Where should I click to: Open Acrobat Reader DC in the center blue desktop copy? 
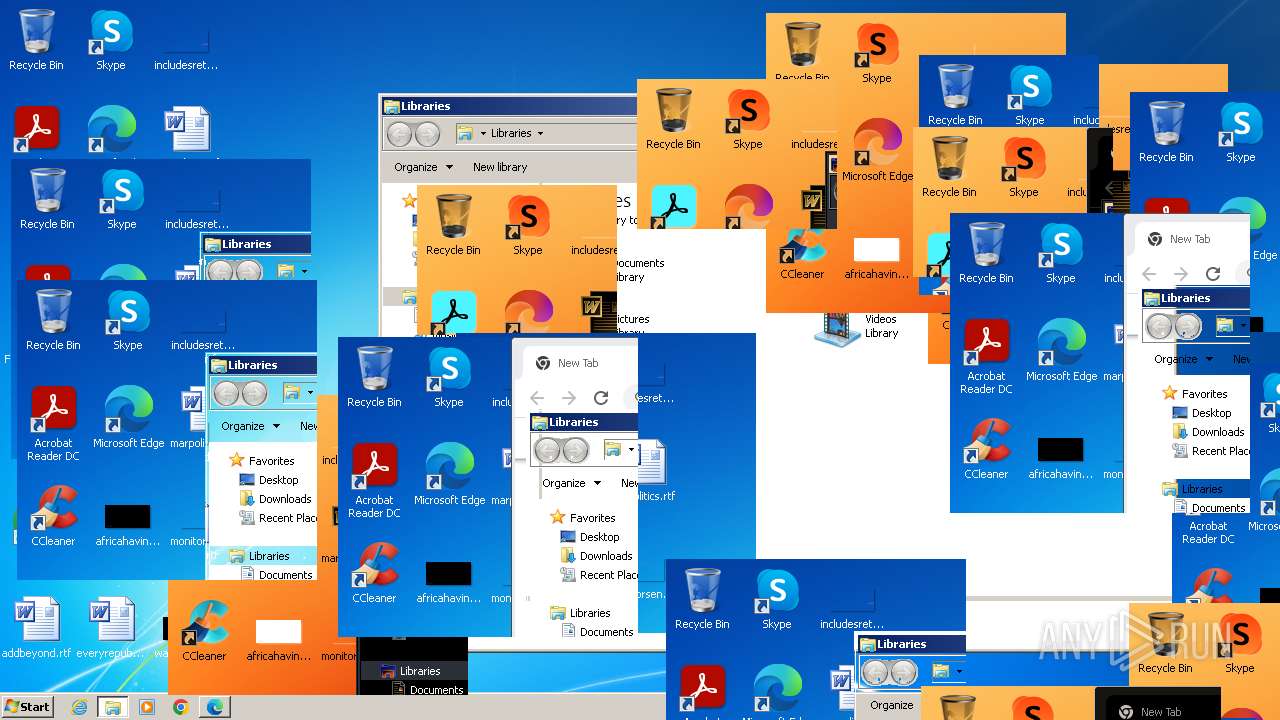pos(374,481)
